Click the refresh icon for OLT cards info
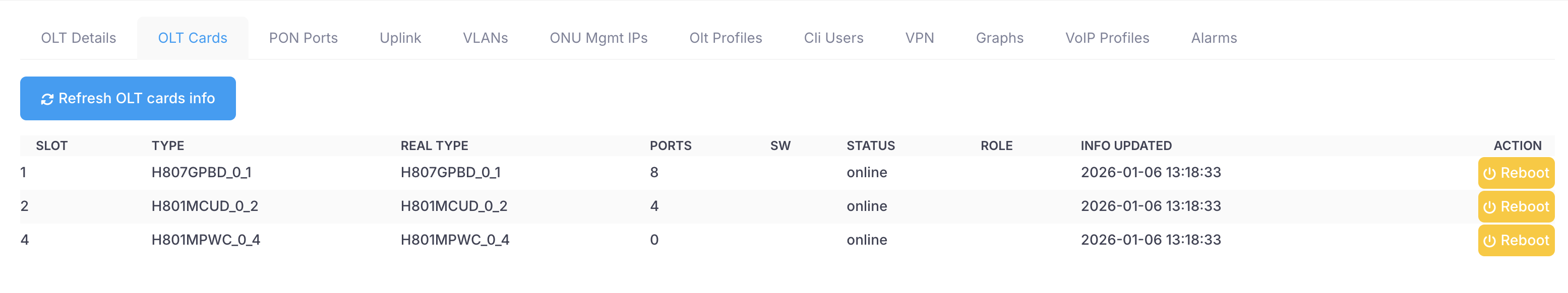The width and height of the screenshot is (1568, 293). [x=47, y=99]
